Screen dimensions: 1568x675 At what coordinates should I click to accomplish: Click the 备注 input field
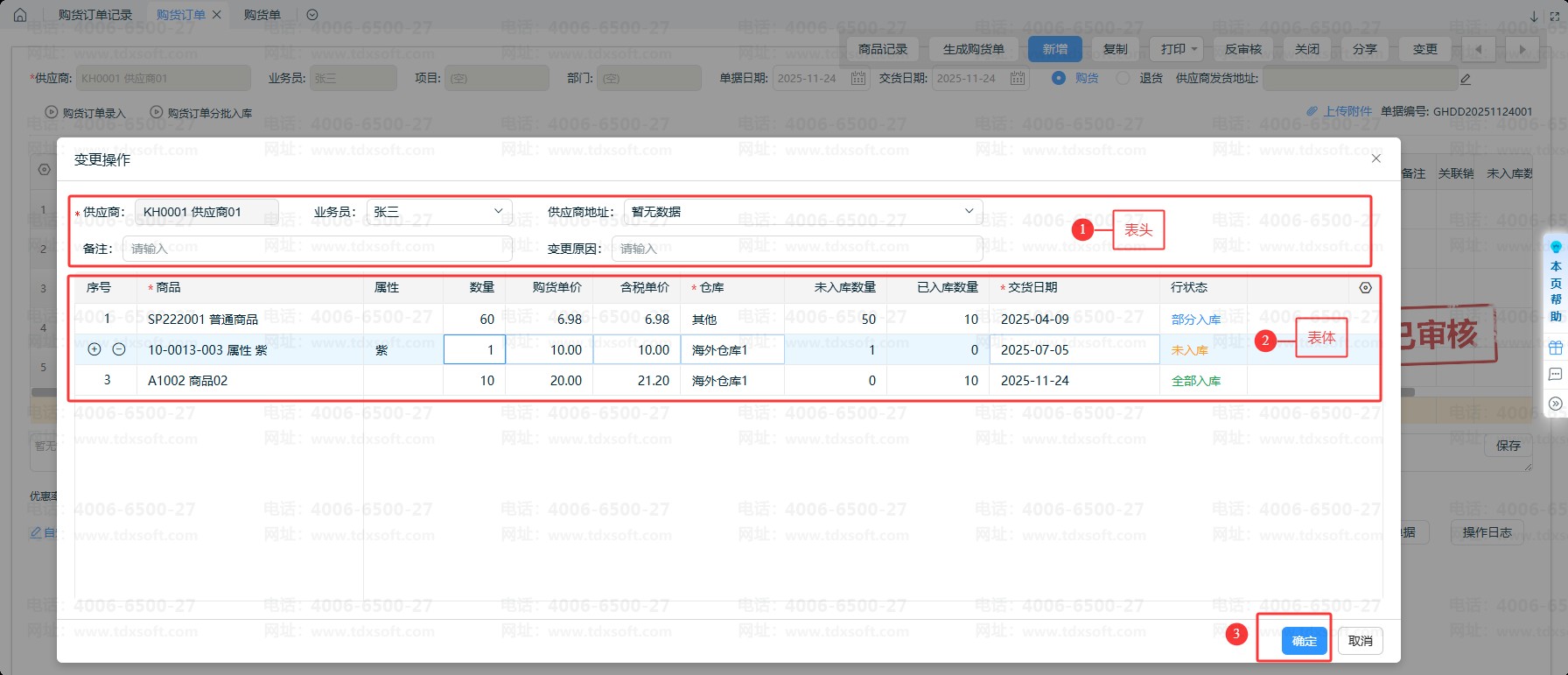(316, 249)
